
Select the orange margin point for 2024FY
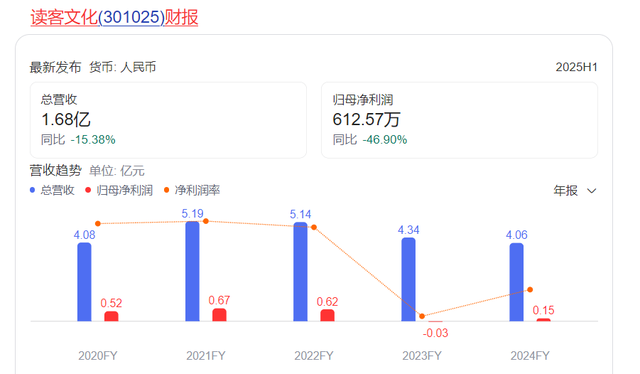(x=530, y=289)
